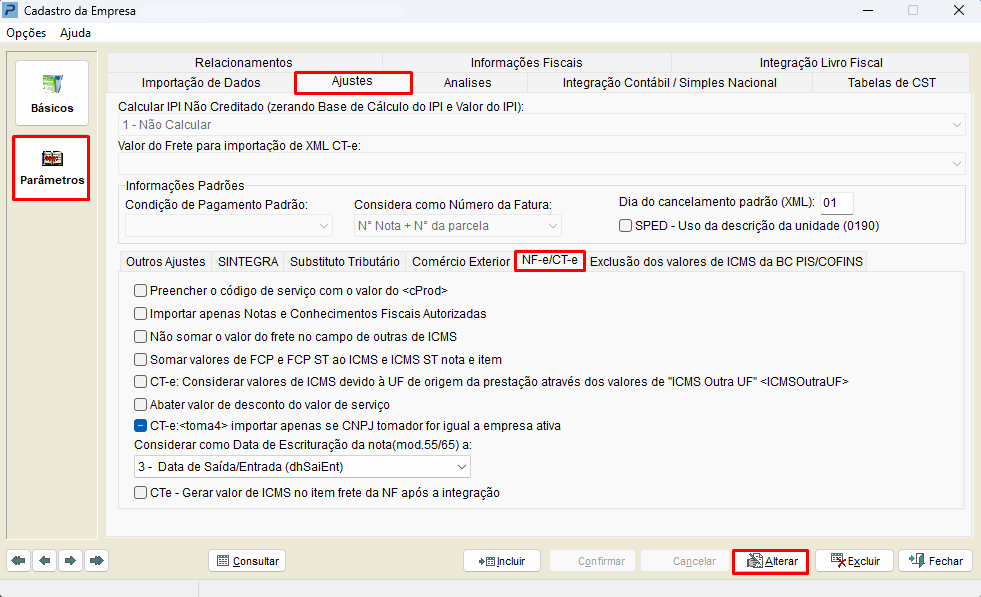Check Abater valor de desconto do serviço
Screen dimensions: 981x597
click(x=141, y=405)
